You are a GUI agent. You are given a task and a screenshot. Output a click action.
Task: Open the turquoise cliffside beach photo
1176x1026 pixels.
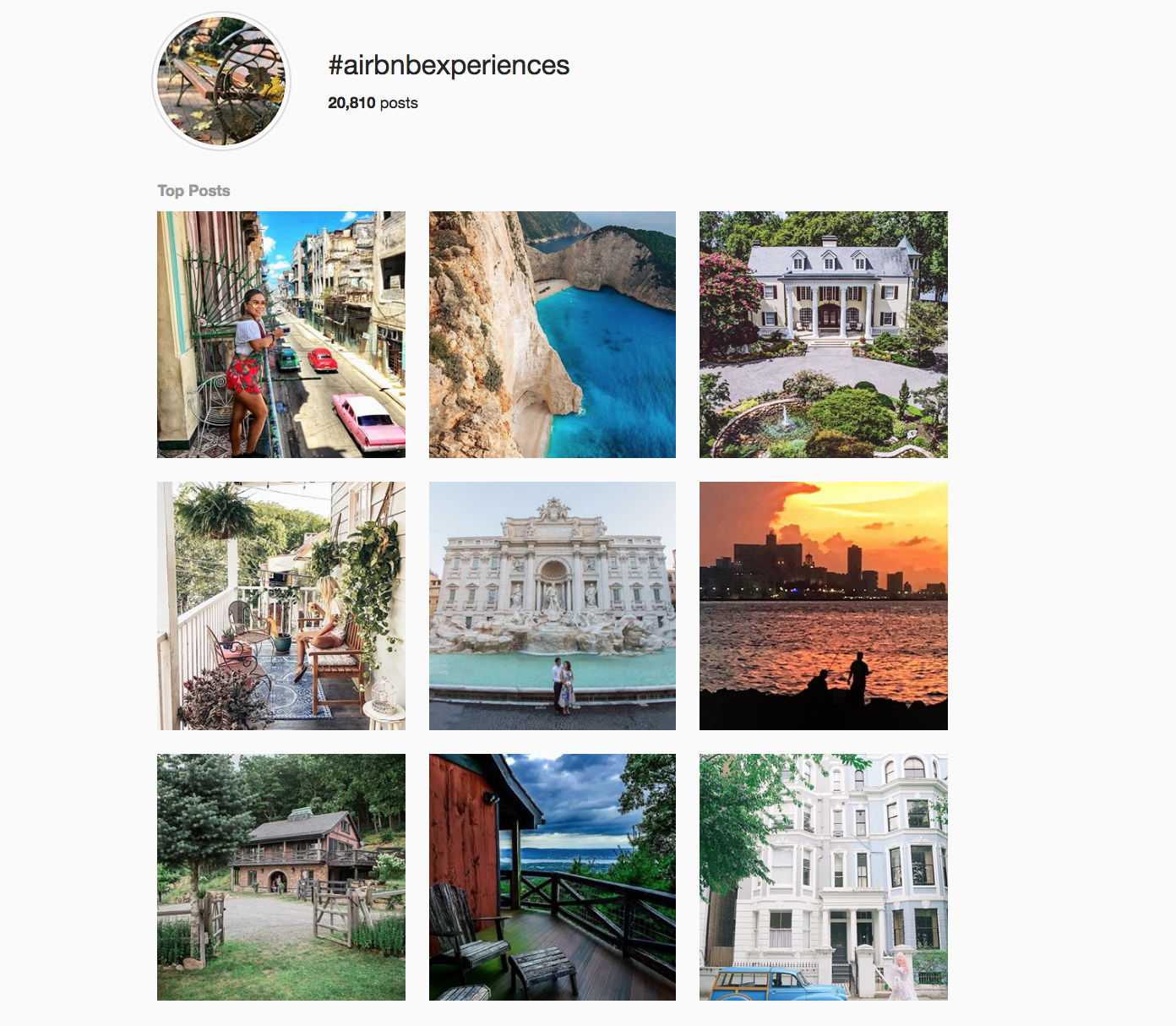coord(553,335)
